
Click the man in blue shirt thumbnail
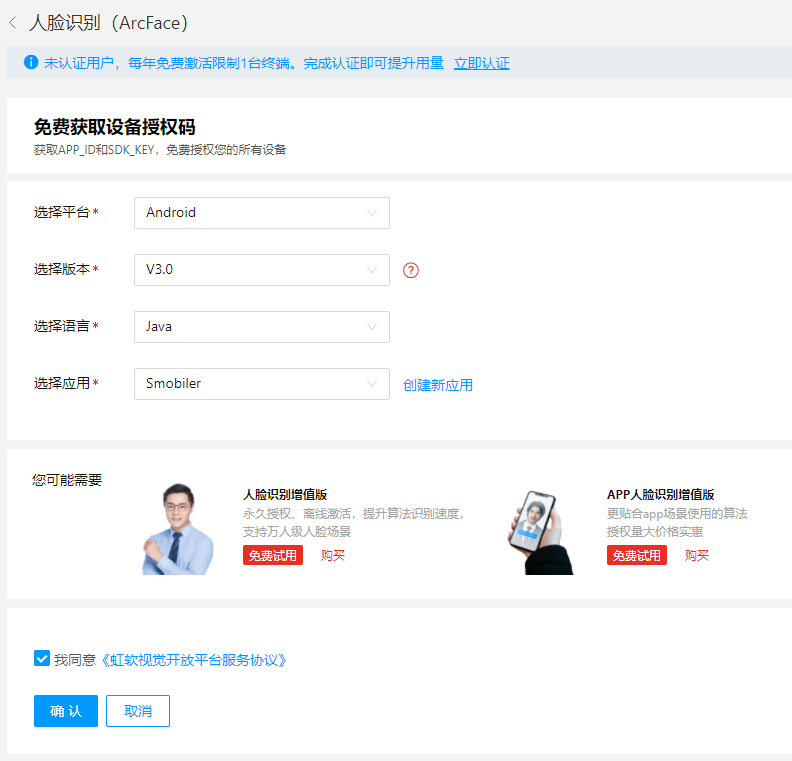[177, 529]
